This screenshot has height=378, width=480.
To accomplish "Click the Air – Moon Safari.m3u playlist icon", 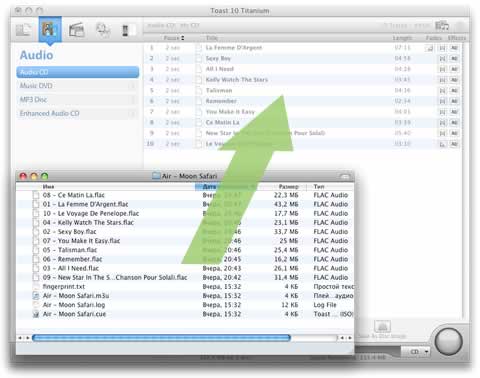I will pos(36,296).
